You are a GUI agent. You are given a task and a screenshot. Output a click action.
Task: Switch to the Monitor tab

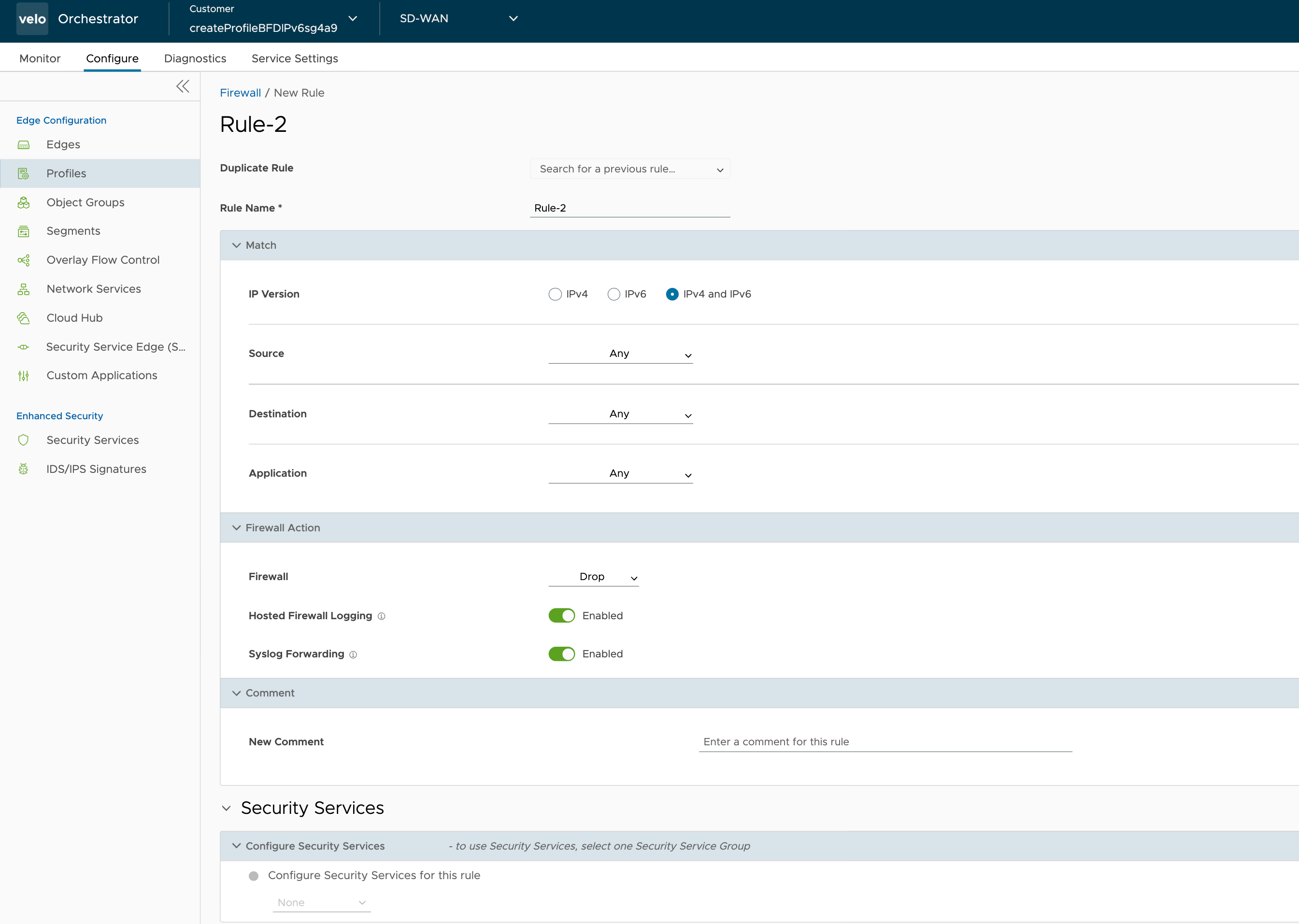pos(40,58)
